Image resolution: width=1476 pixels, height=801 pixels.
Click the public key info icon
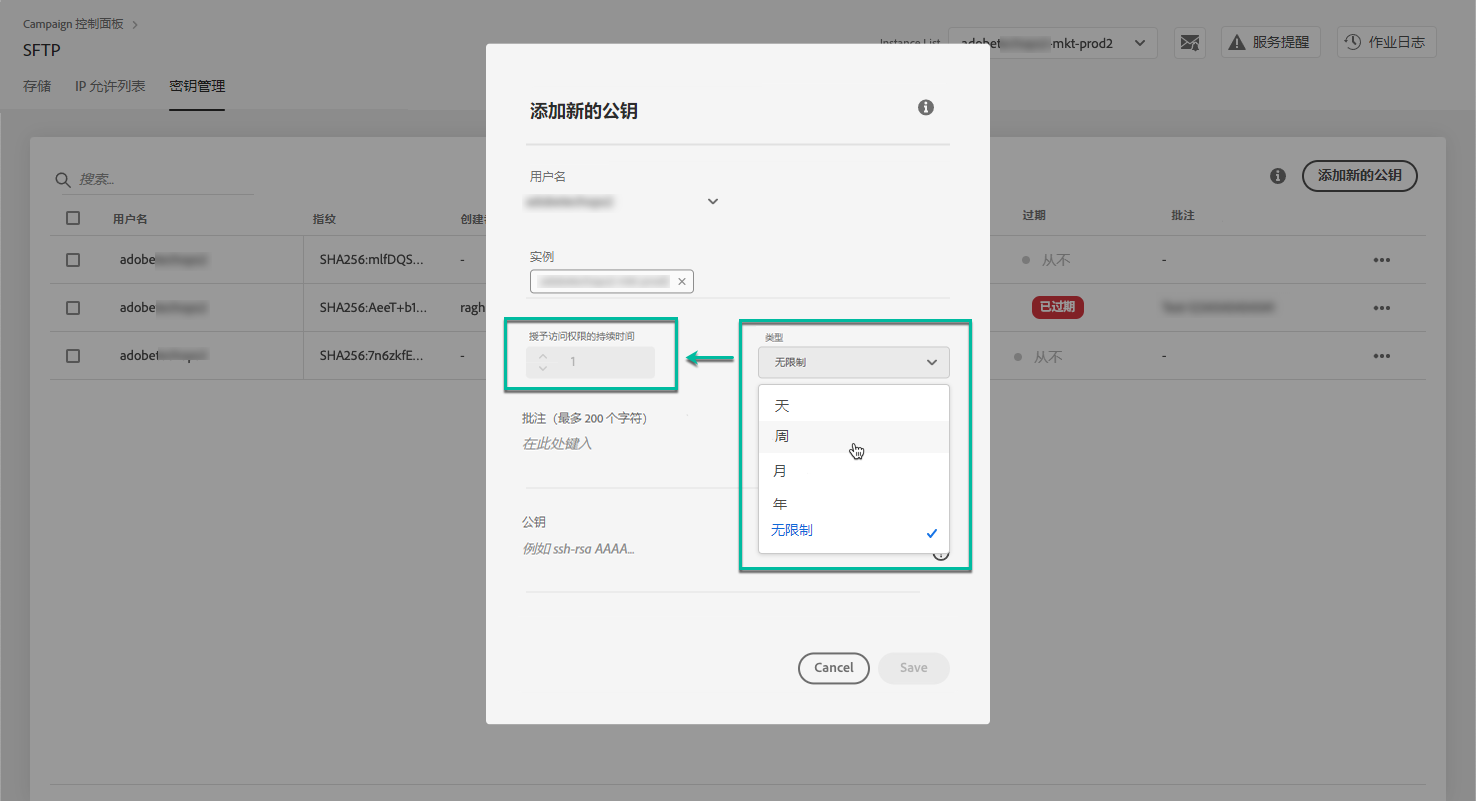[941, 554]
